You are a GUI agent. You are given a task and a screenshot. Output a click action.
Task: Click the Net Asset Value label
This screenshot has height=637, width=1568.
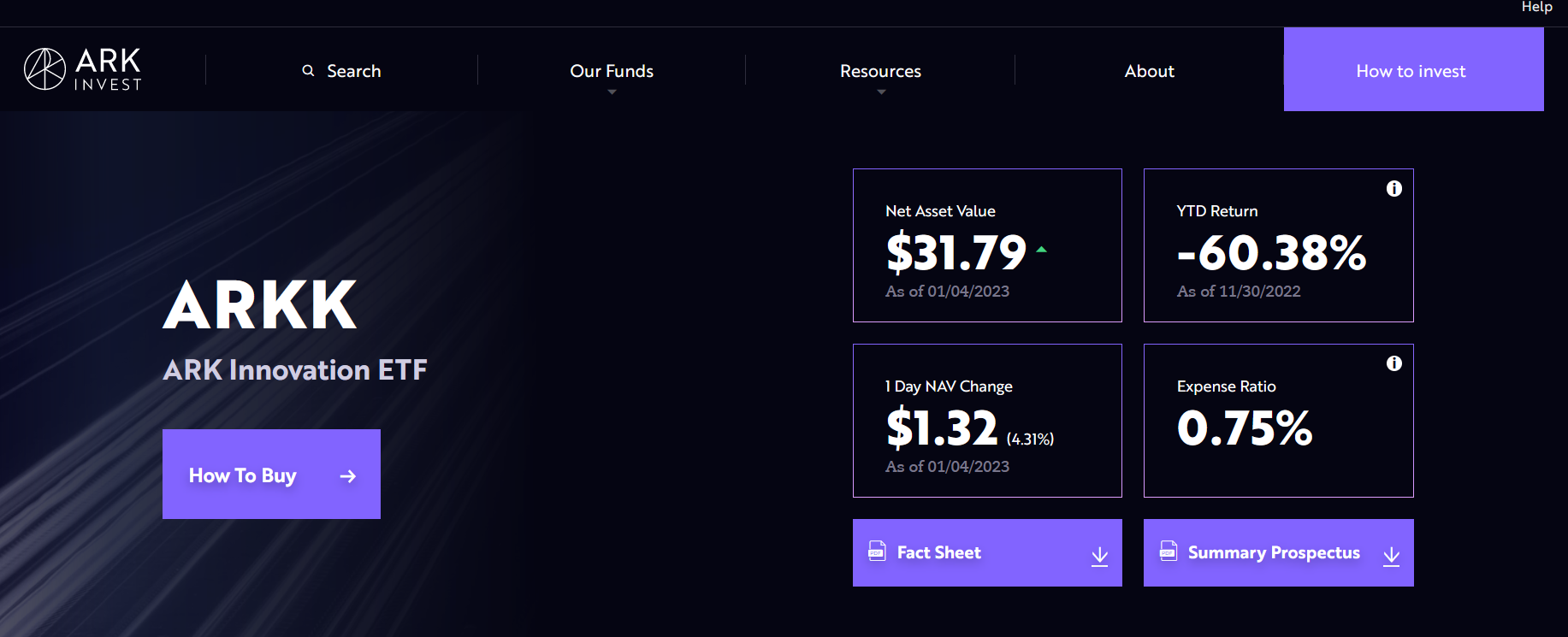coord(940,211)
